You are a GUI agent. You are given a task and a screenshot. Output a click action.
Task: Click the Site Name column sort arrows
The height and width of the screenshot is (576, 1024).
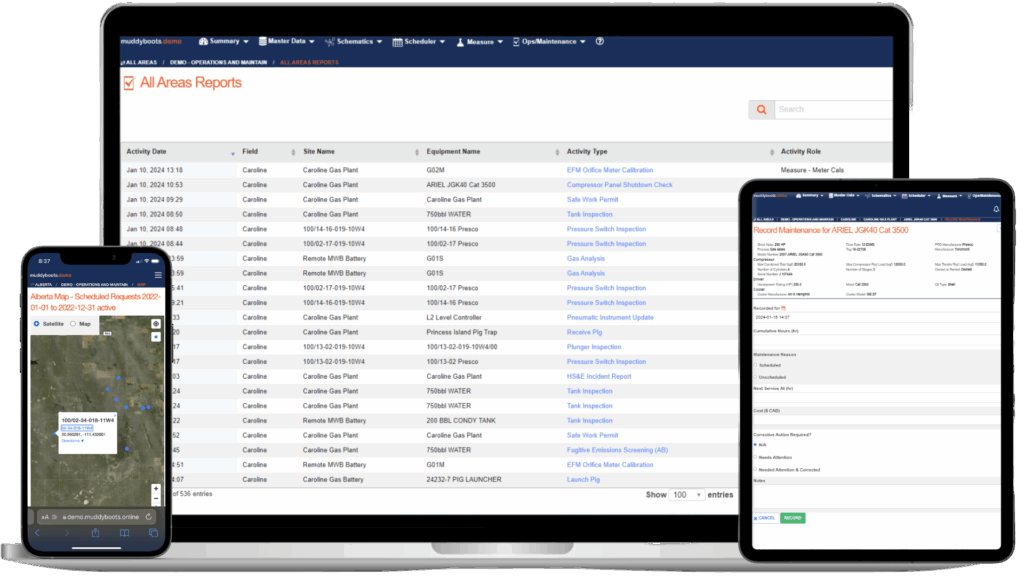pos(417,152)
